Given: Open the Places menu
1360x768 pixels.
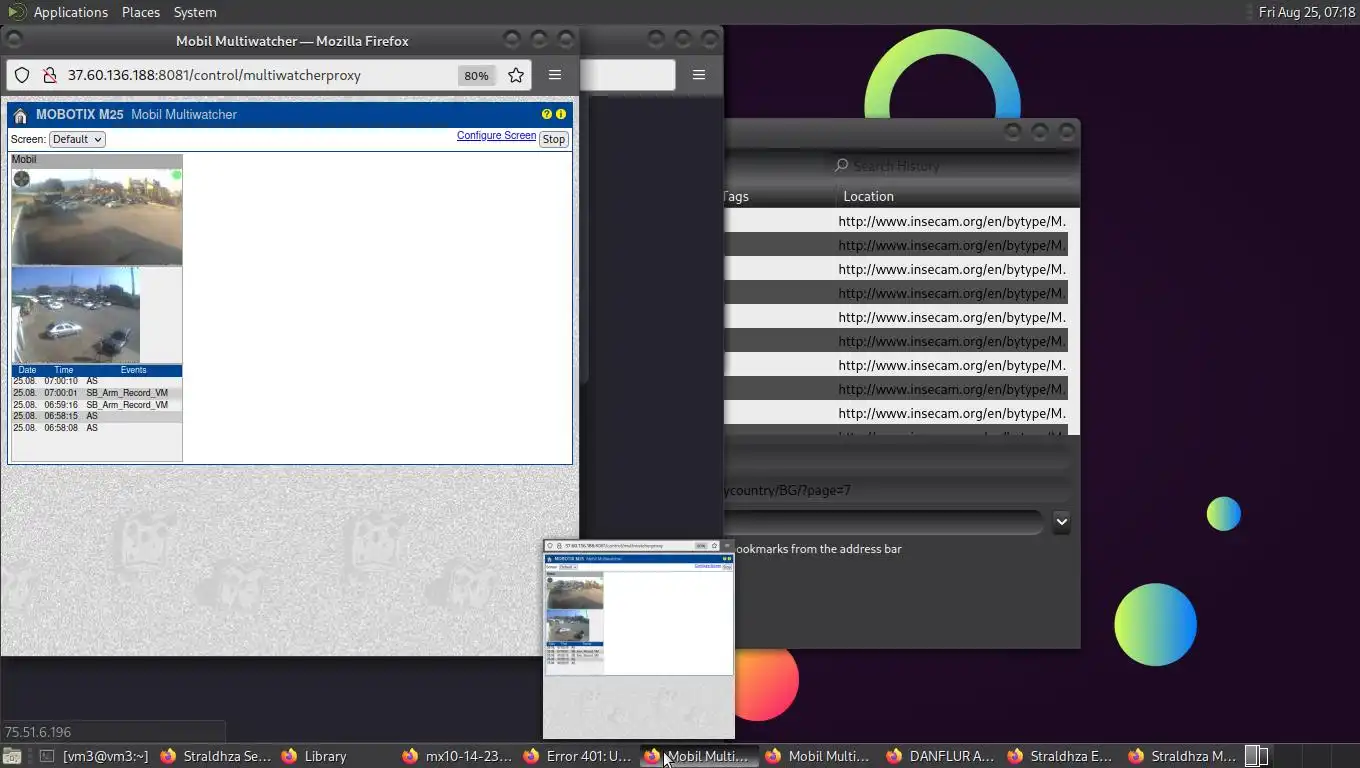Looking at the screenshot, I should pos(141,12).
